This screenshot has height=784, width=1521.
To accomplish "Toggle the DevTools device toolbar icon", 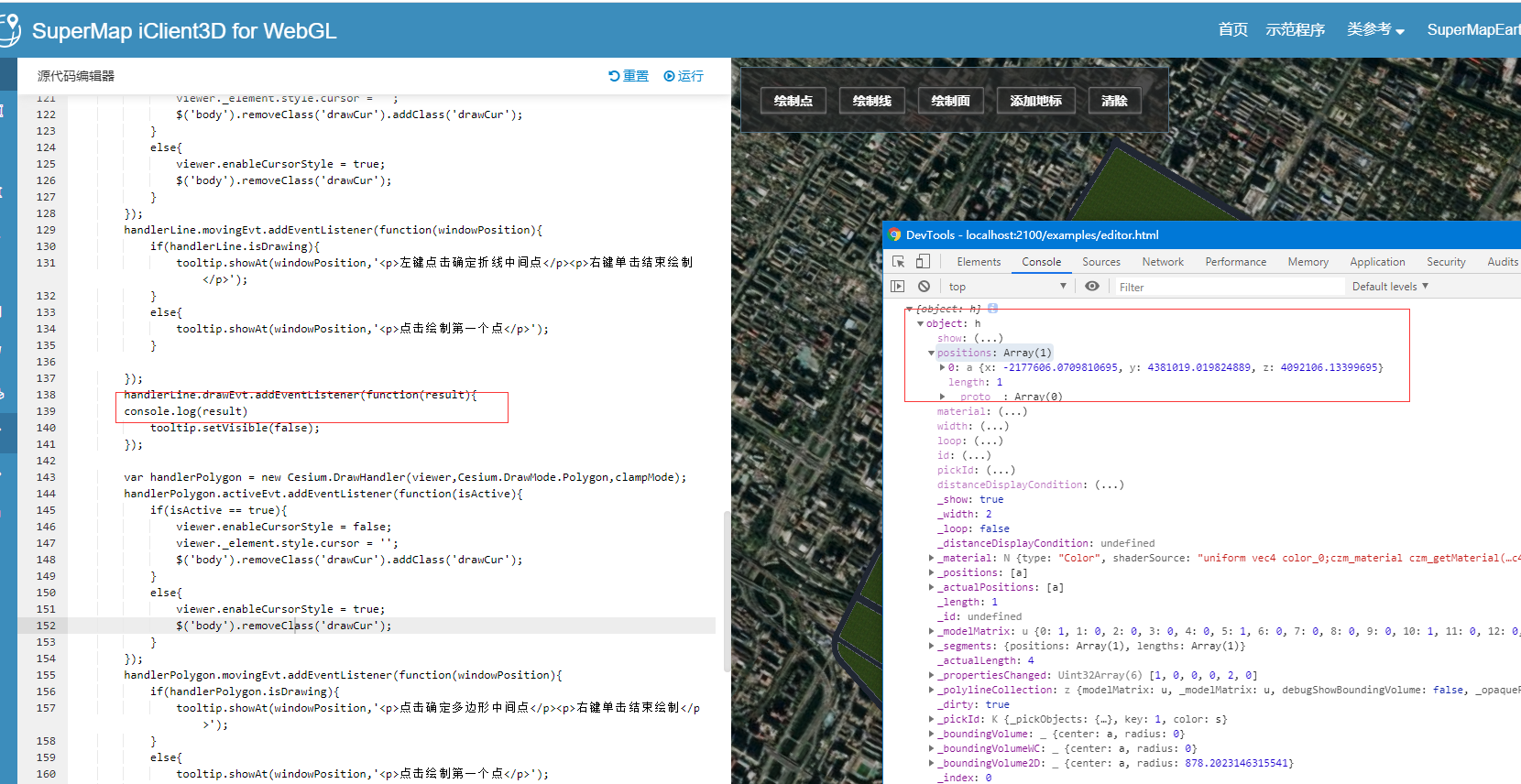I will tap(923, 261).
